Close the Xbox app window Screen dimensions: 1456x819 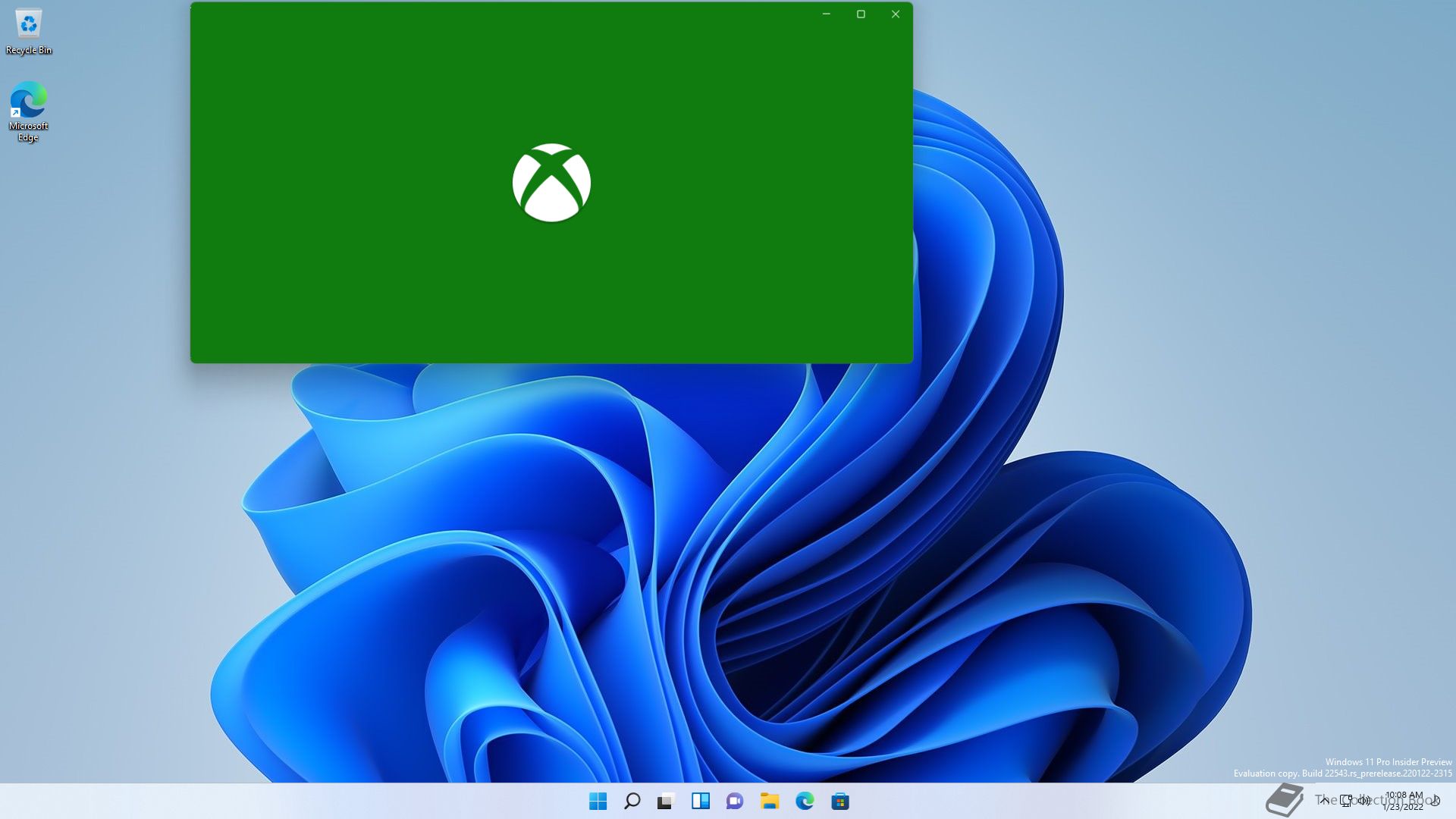pos(896,14)
